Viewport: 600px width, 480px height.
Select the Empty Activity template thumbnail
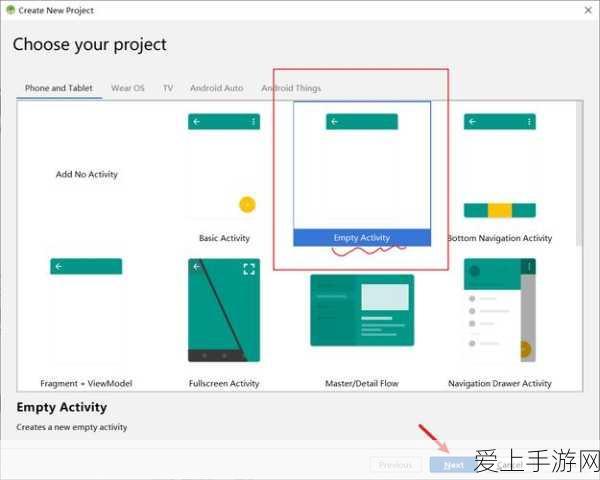(362, 165)
